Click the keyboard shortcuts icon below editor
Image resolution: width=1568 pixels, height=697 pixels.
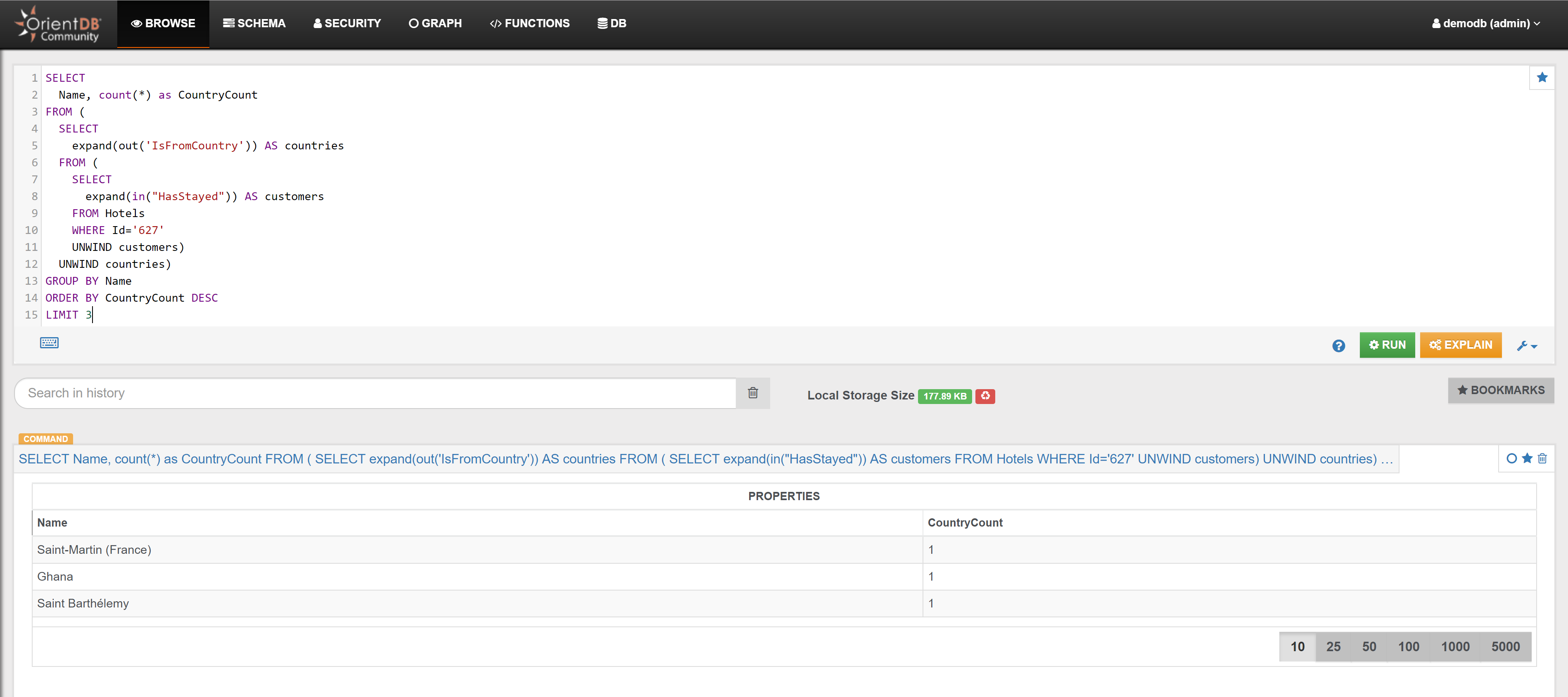point(49,343)
